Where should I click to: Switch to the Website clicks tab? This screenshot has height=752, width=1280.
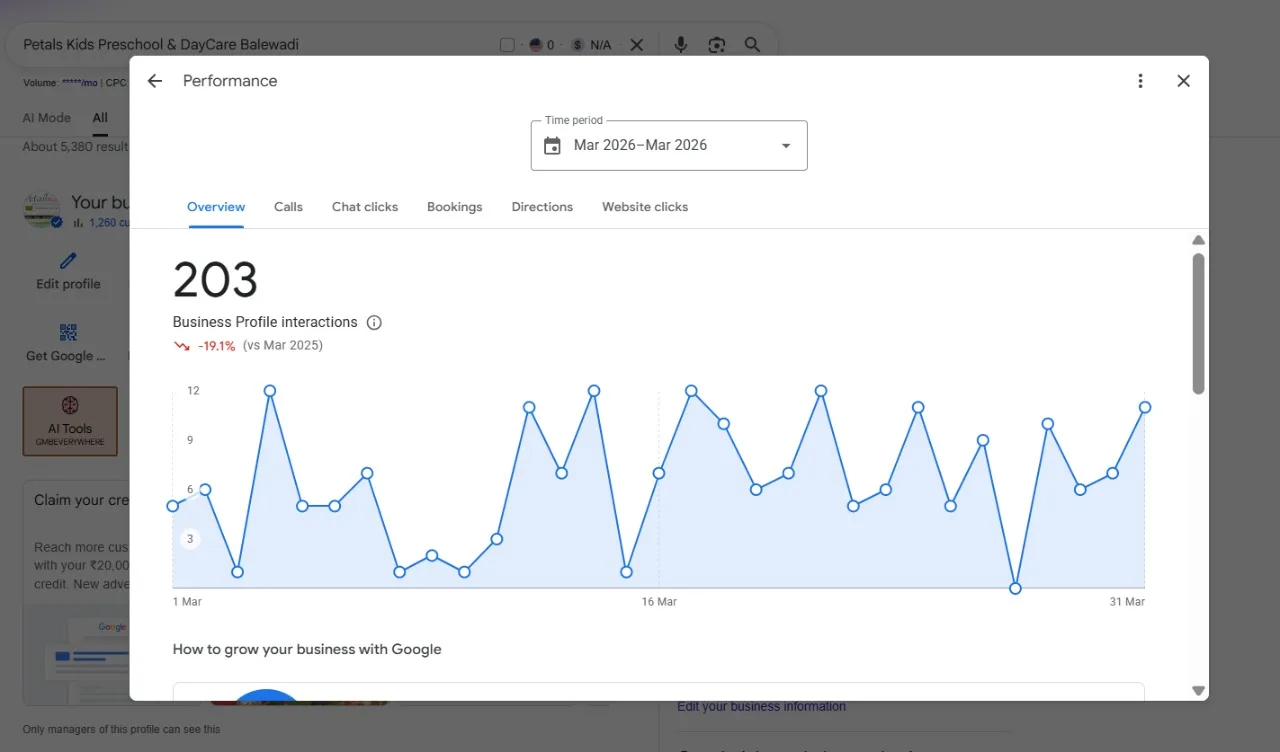(645, 207)
